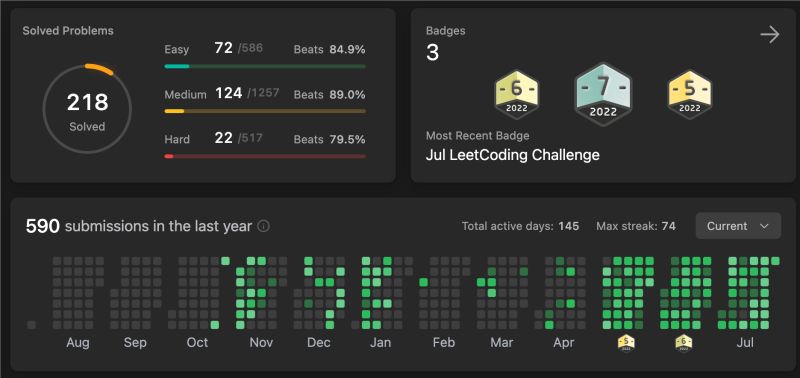This screenshot has width=800, height=378.
Task: Click the Hard 22 solved count
Action: pos(223,138)
